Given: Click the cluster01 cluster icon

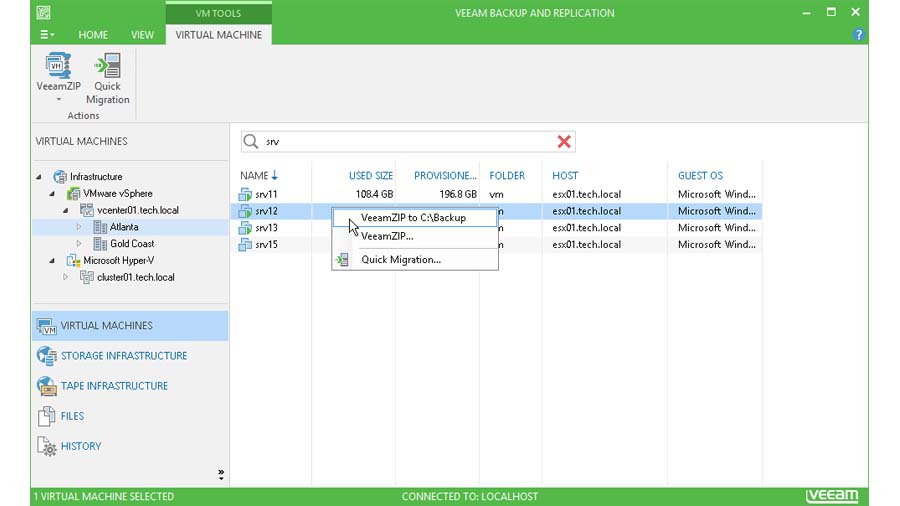Looking at the screenshot, I should pyautogui.click(x=87, y=277).
